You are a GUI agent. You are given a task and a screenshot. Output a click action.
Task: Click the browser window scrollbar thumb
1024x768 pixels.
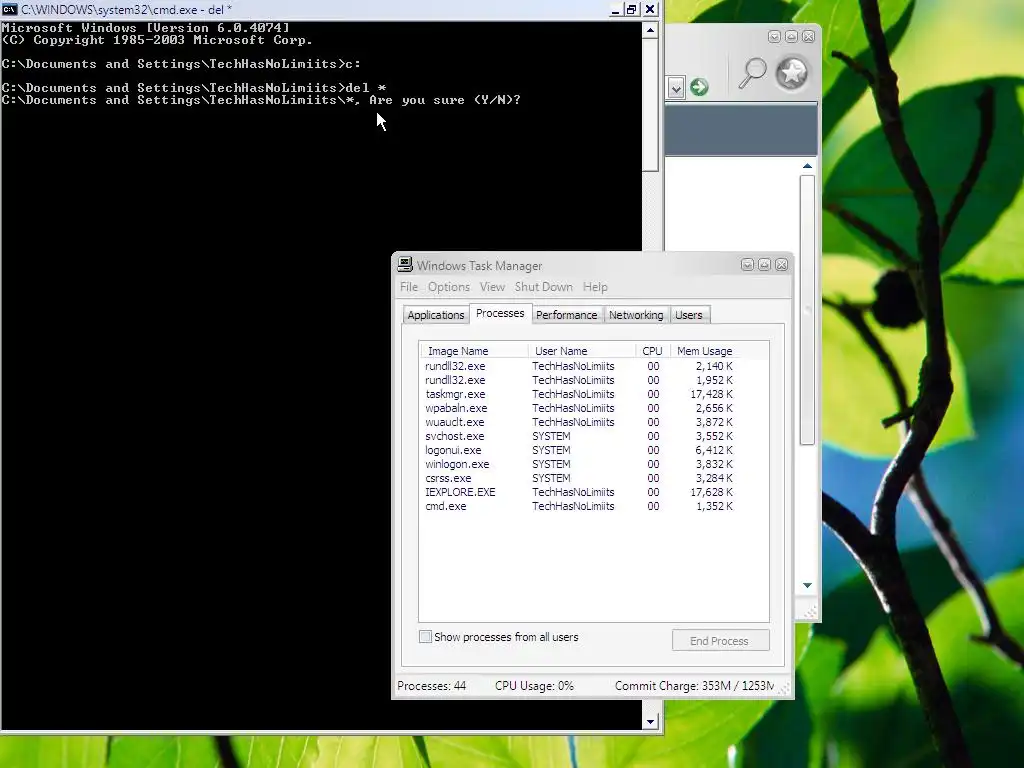pos(807,310)
